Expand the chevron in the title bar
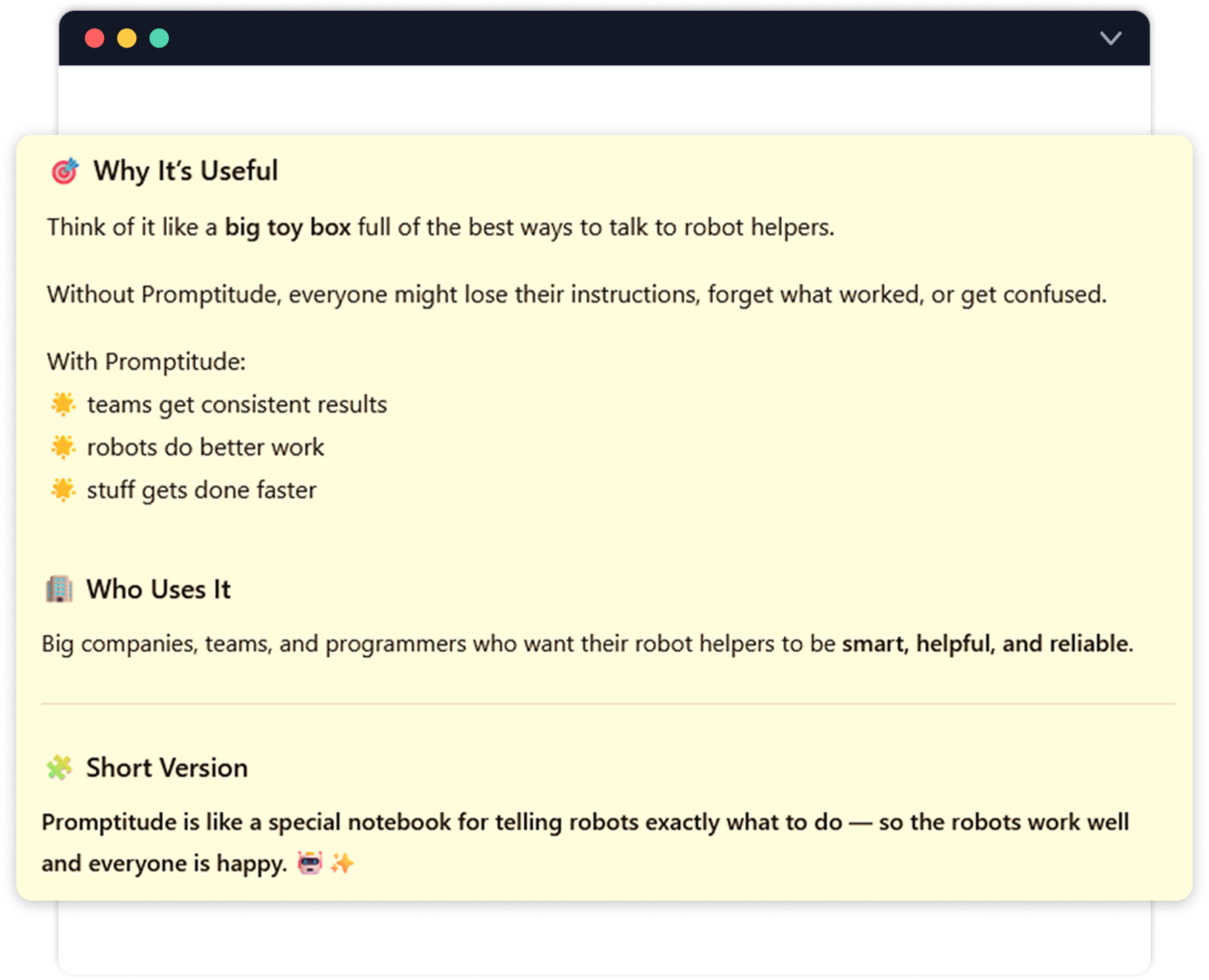The image size is (1209, 980). [1110, 38]
